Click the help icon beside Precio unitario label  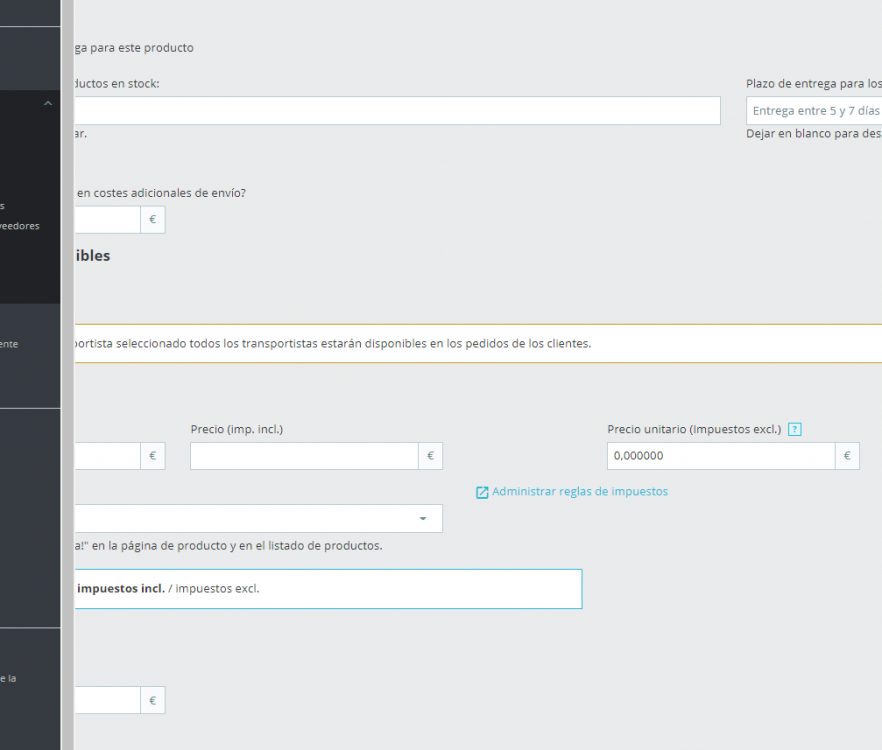pos(794,428)
